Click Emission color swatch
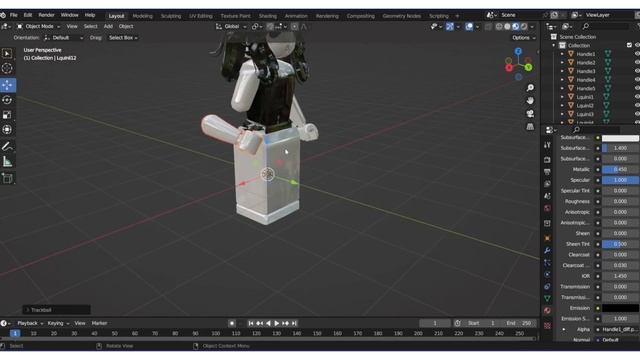640x360 pixels. (x=620, y=308)
